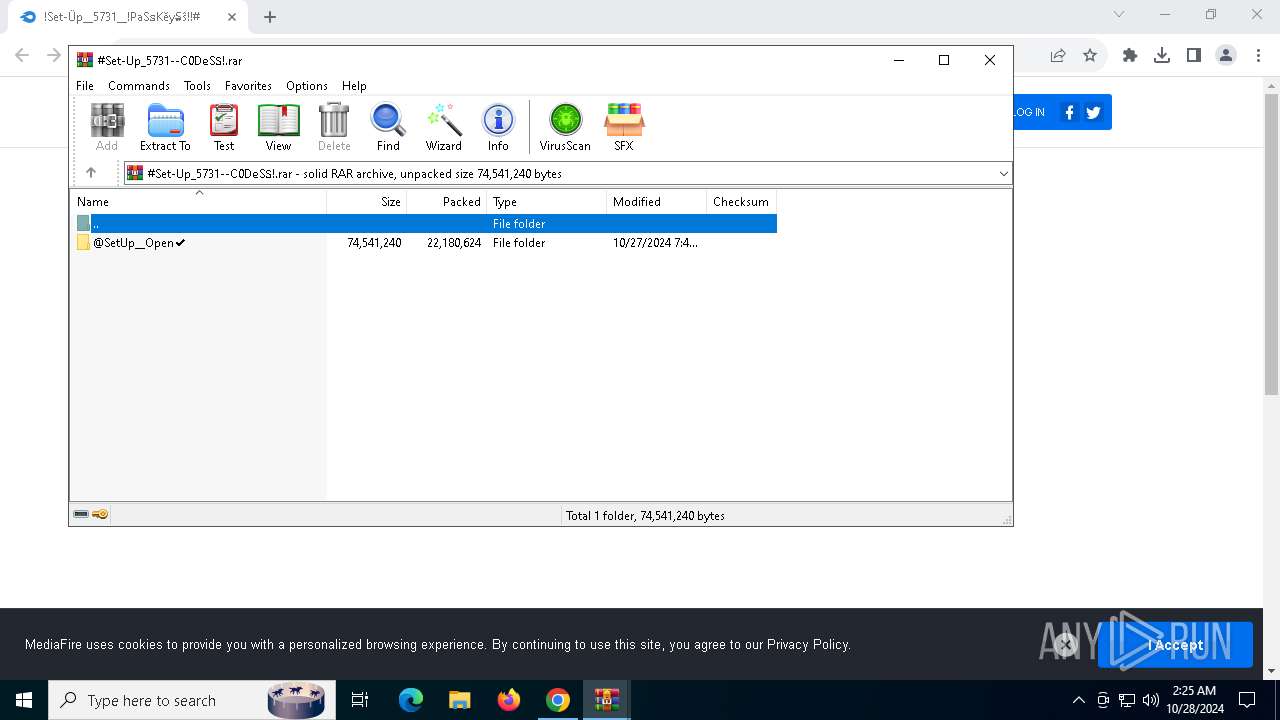
Task: Click the Delete toolbar icon
Action: coord(334,127)
